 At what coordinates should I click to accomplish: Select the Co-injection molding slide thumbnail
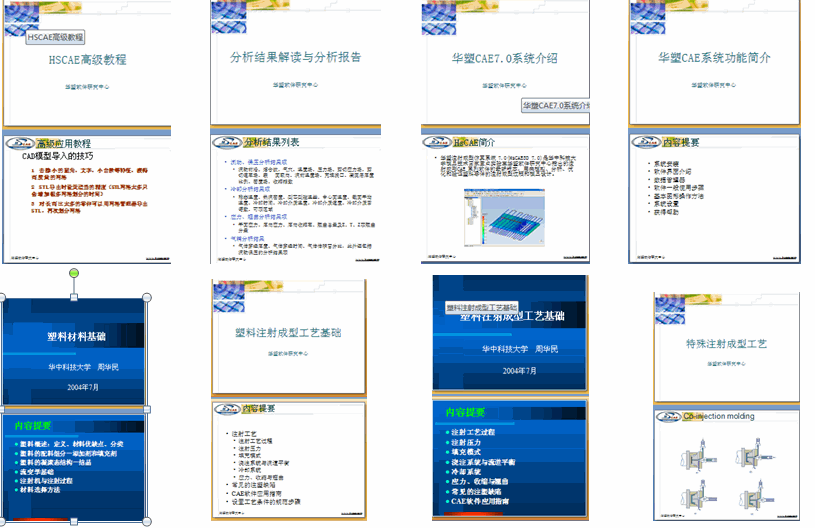click(727, 464)
